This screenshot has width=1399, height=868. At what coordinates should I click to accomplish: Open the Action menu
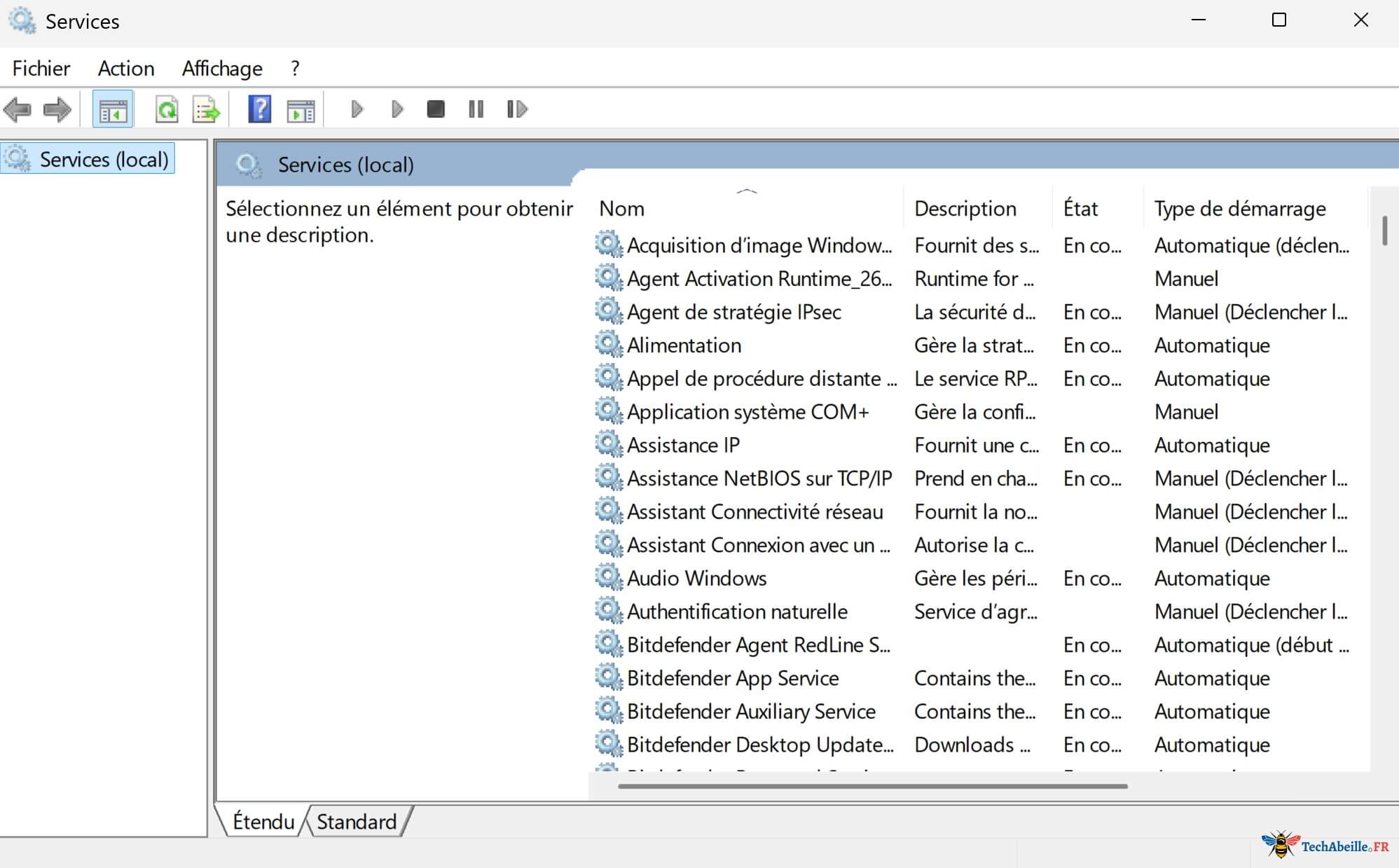click(x=126, y=69)
